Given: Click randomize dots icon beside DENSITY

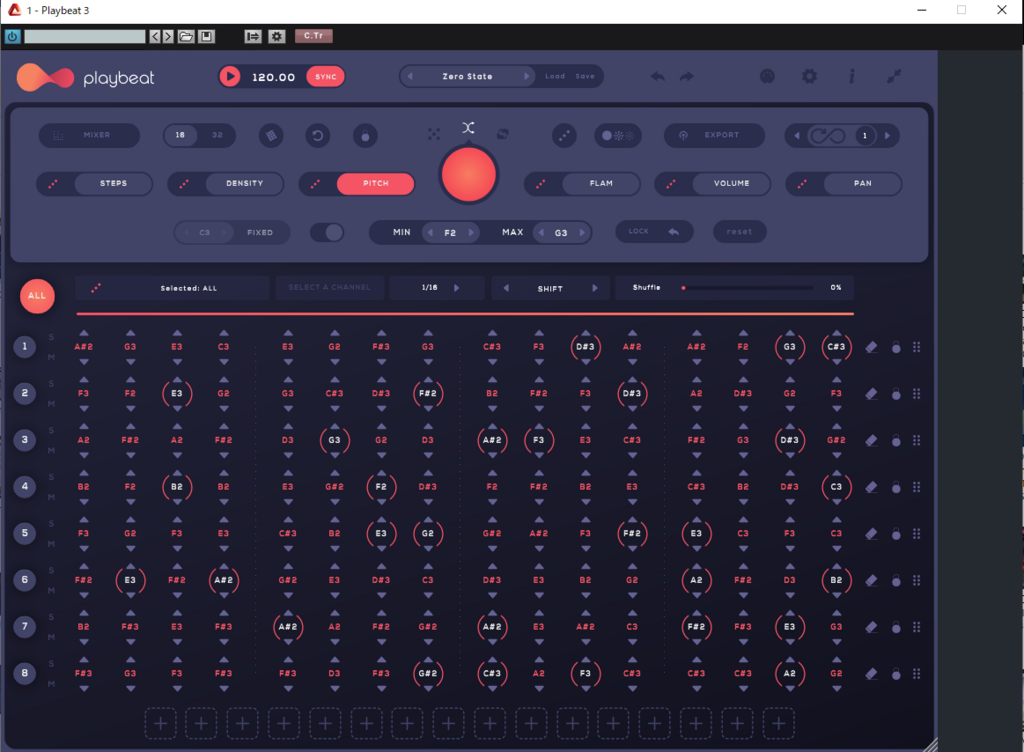Looking at the screenshot, I should click(184, 184).
